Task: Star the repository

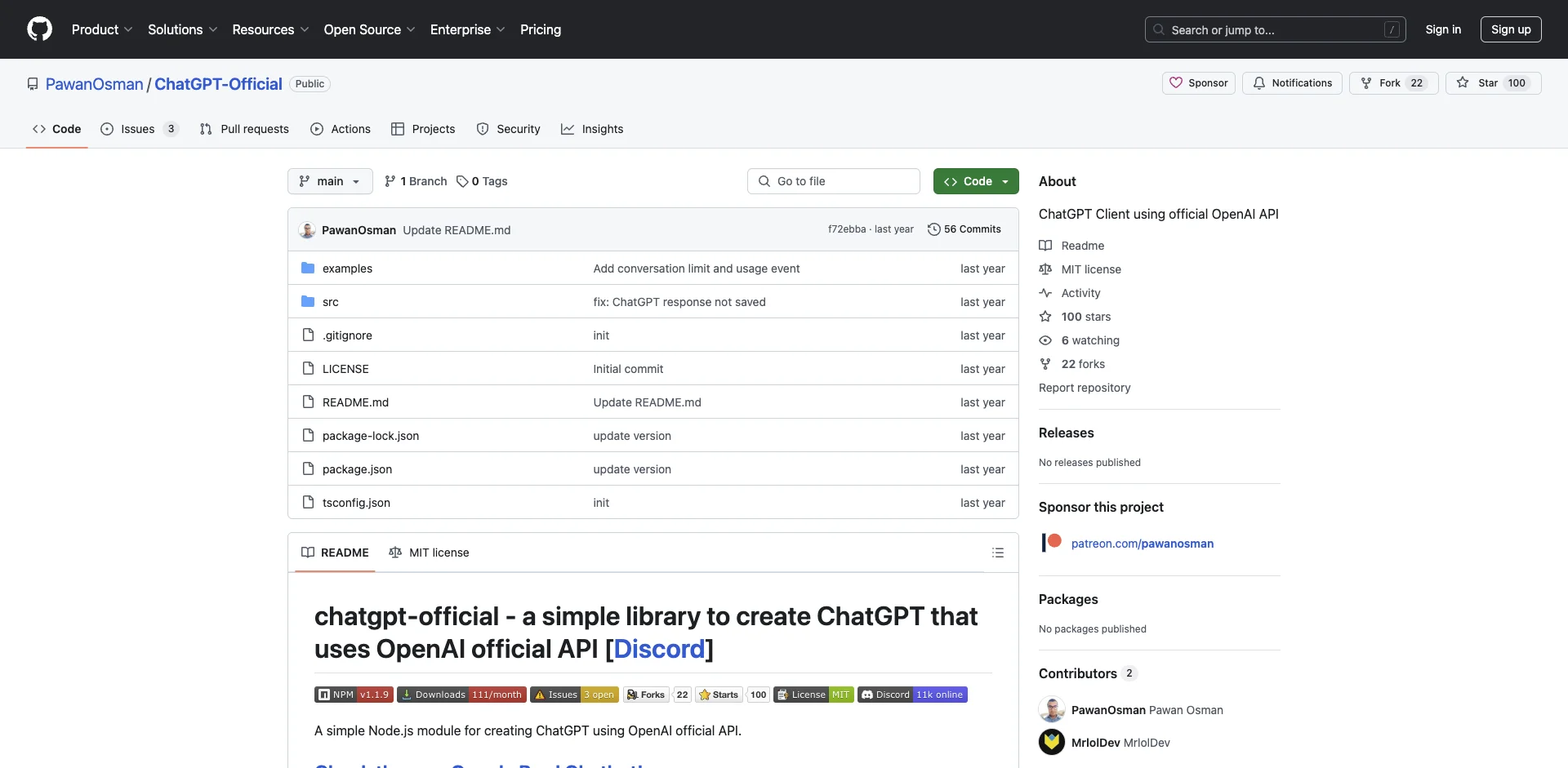Action: pos(1493,83)
